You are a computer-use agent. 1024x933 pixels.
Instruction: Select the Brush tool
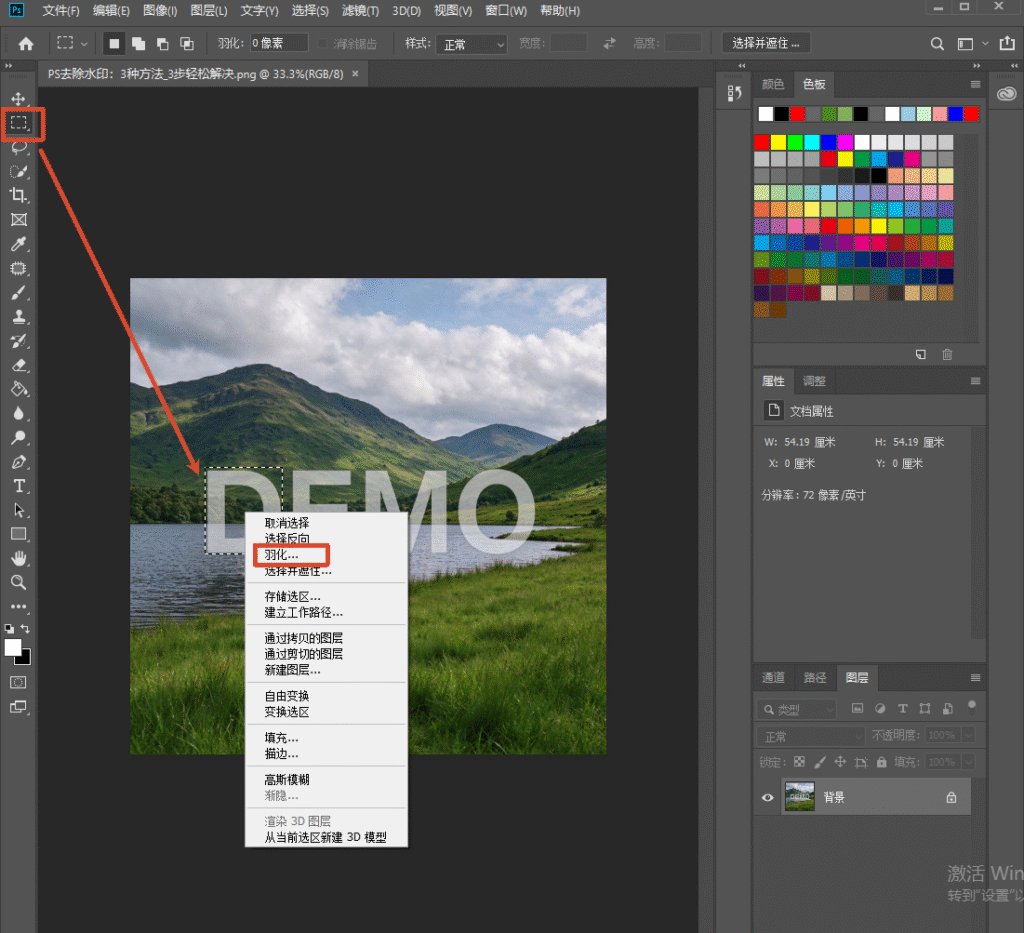pos(18,293)
